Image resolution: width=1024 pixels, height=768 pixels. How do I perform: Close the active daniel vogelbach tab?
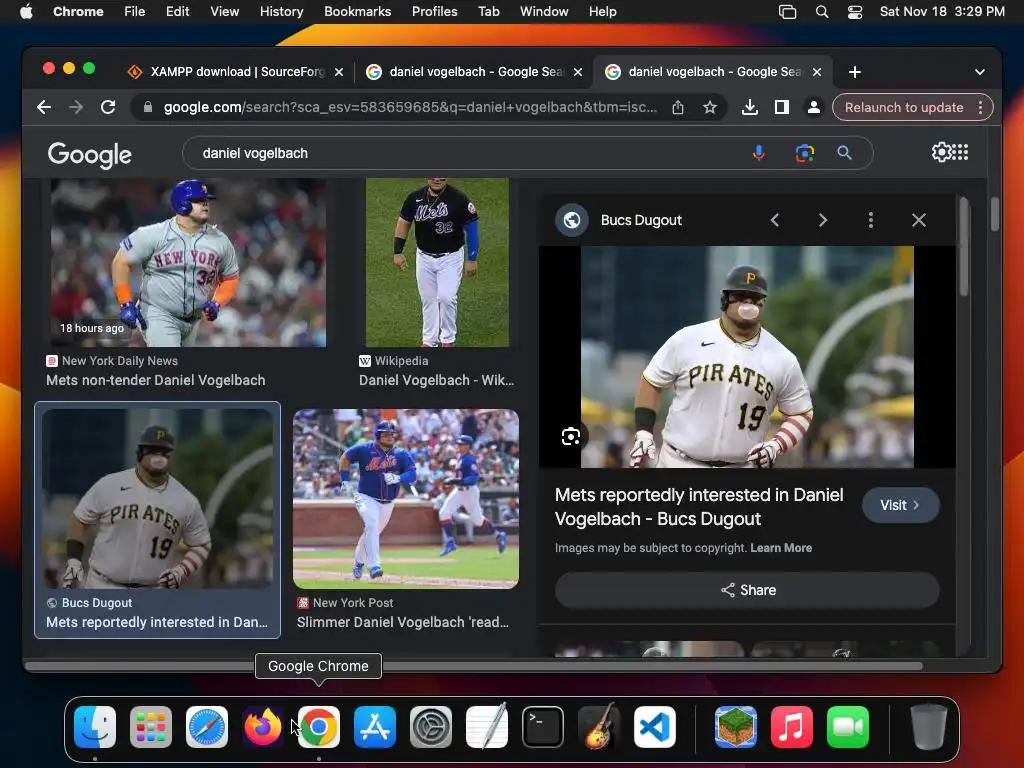(x=817, y=72)
